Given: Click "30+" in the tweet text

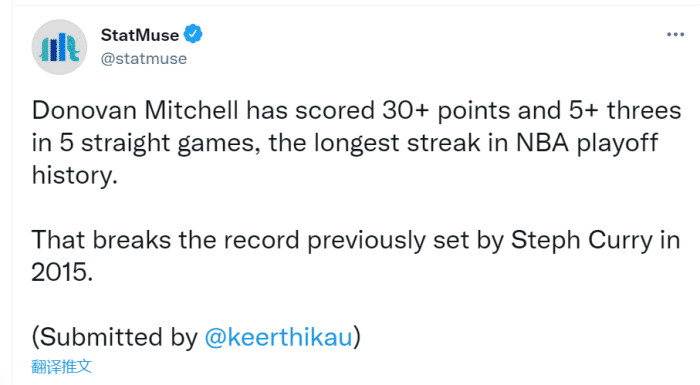Looking at the screenshot, I should tap(405, 110).
